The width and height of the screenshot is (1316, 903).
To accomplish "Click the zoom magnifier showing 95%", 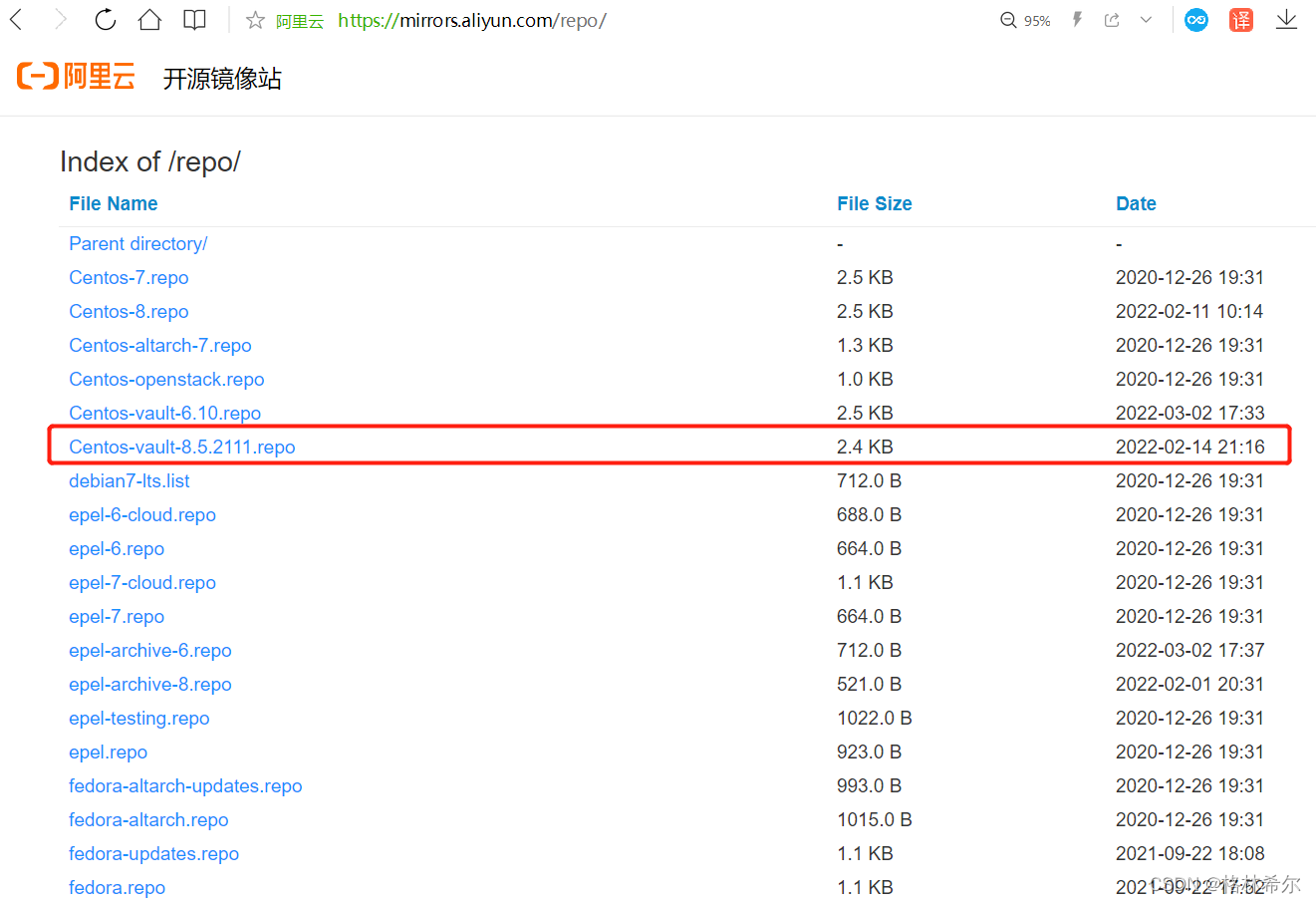I will tap(1025, 20).
